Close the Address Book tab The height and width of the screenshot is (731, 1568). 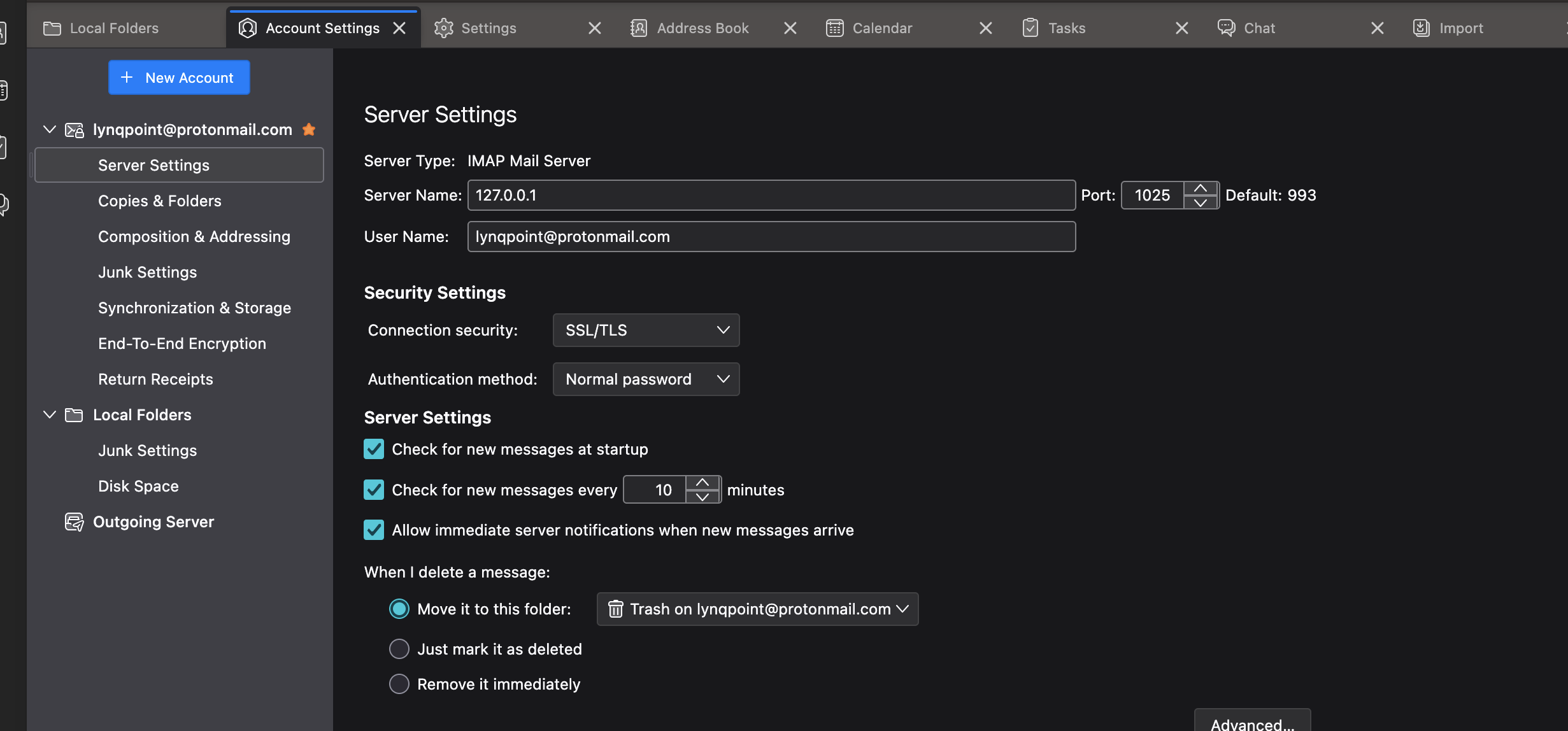tap(790, 28)
